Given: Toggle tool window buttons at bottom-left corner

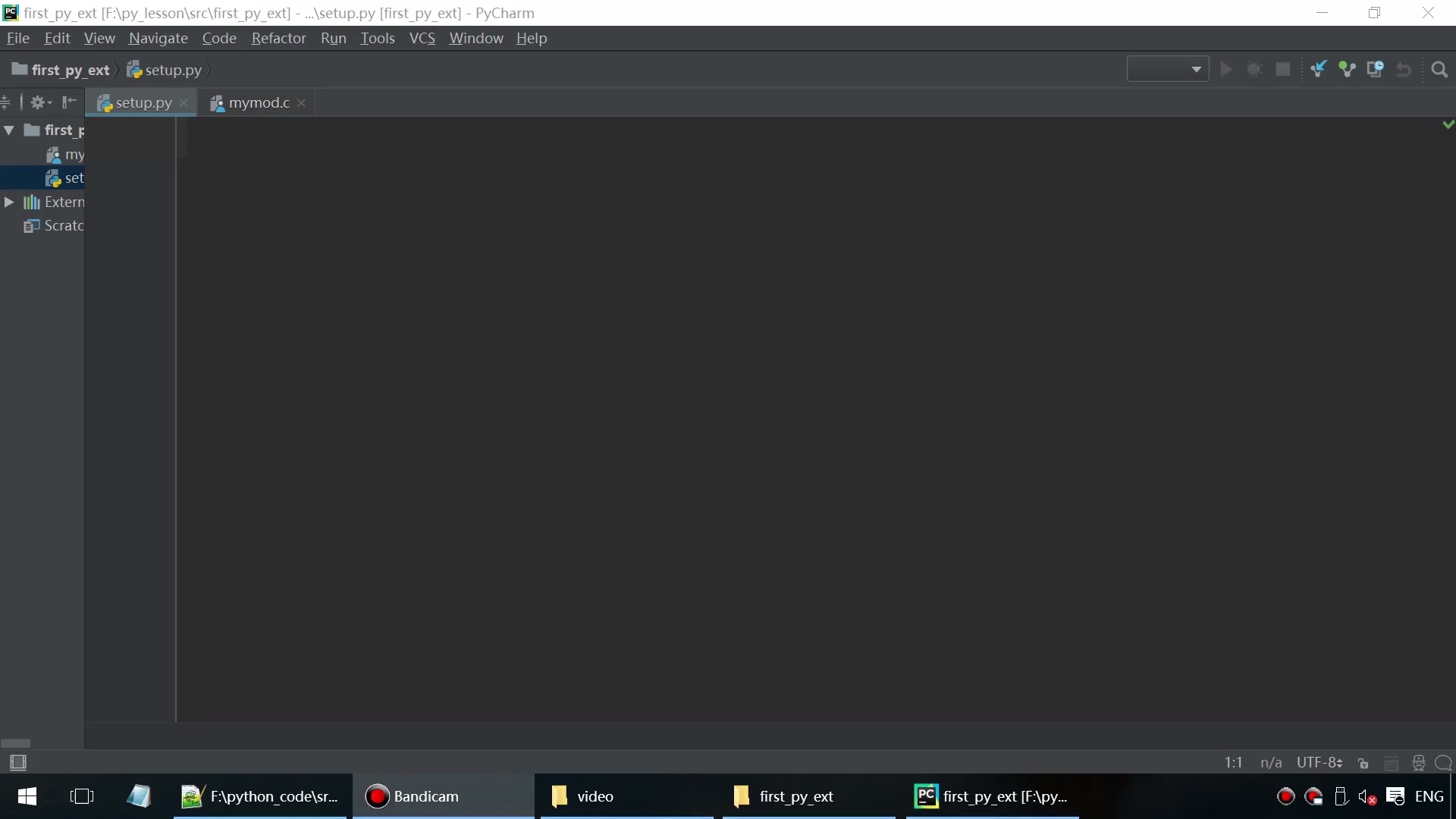Looking at the screenshot, I should 18,763.
